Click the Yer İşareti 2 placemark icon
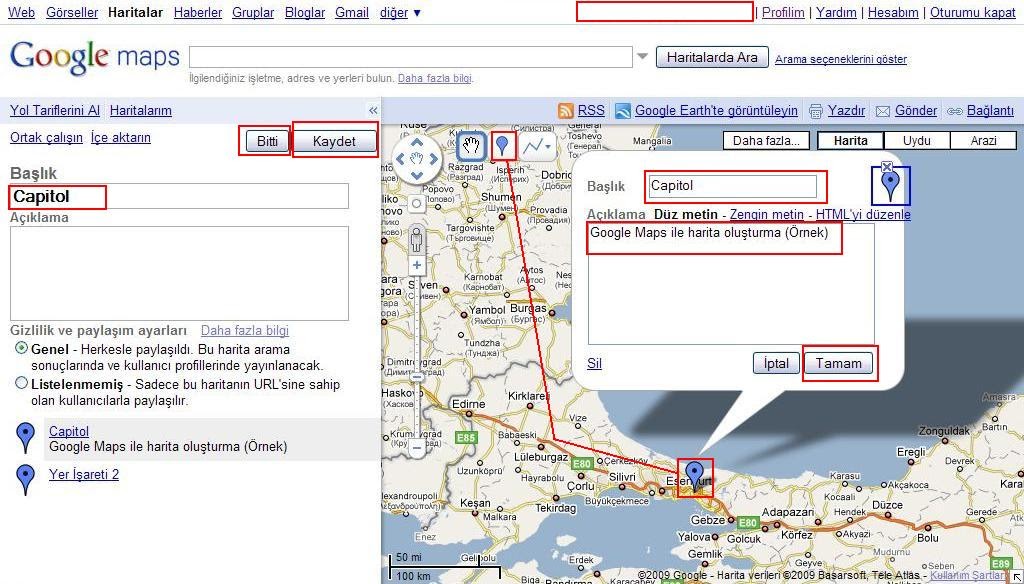 (x=25, y=479)
